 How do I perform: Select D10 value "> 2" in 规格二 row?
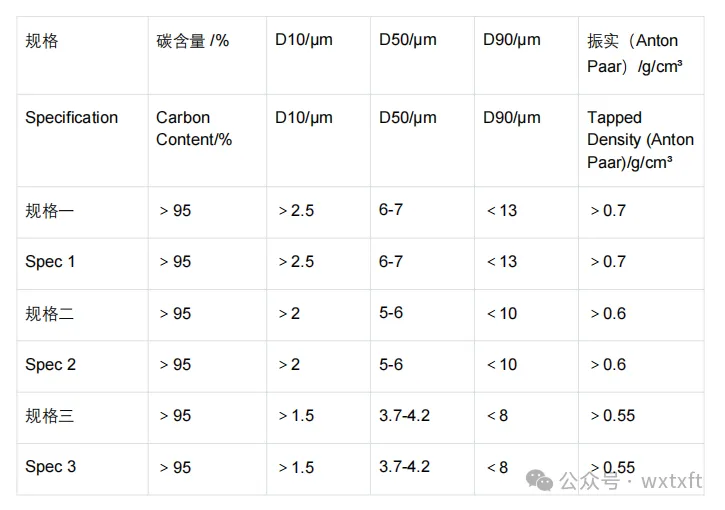click(289, 314)
